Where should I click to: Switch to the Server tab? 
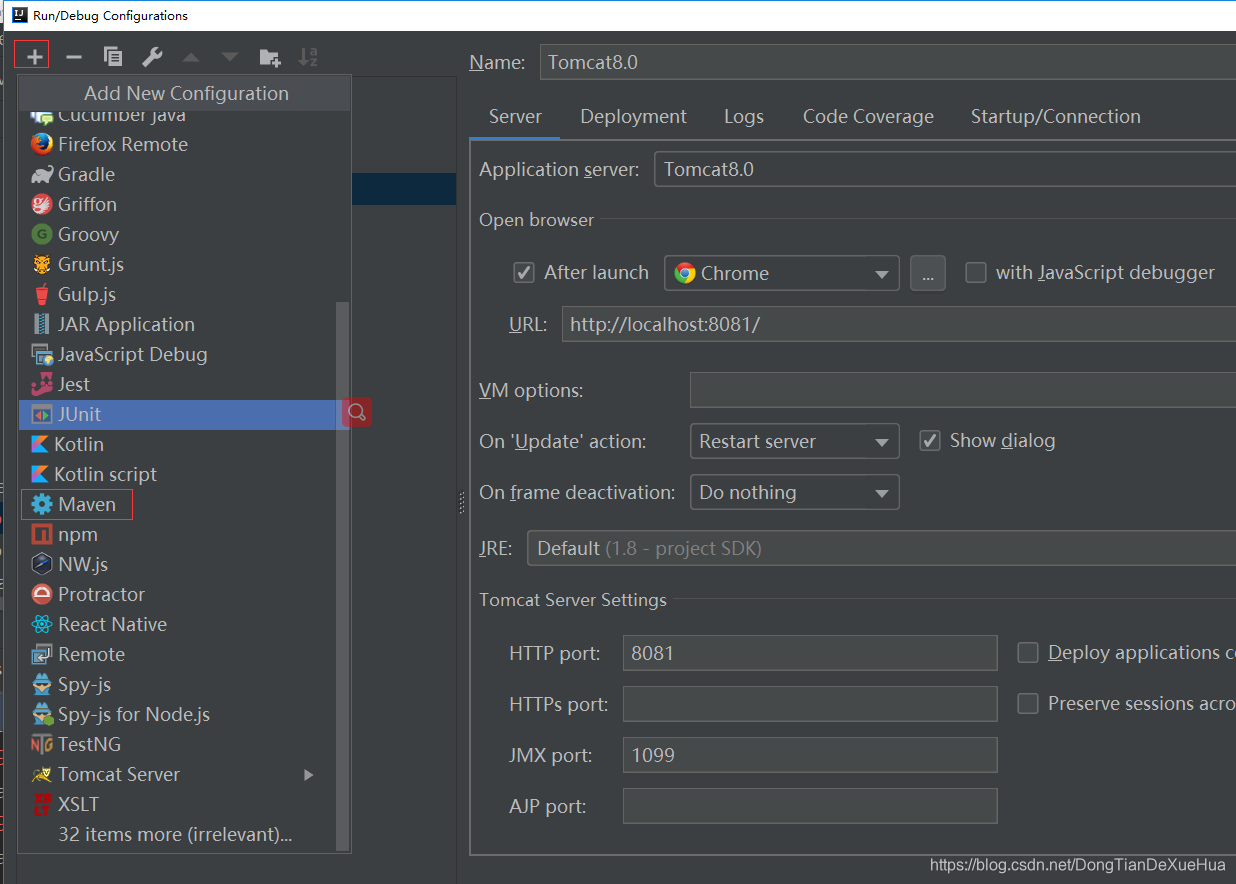[515, 117]
